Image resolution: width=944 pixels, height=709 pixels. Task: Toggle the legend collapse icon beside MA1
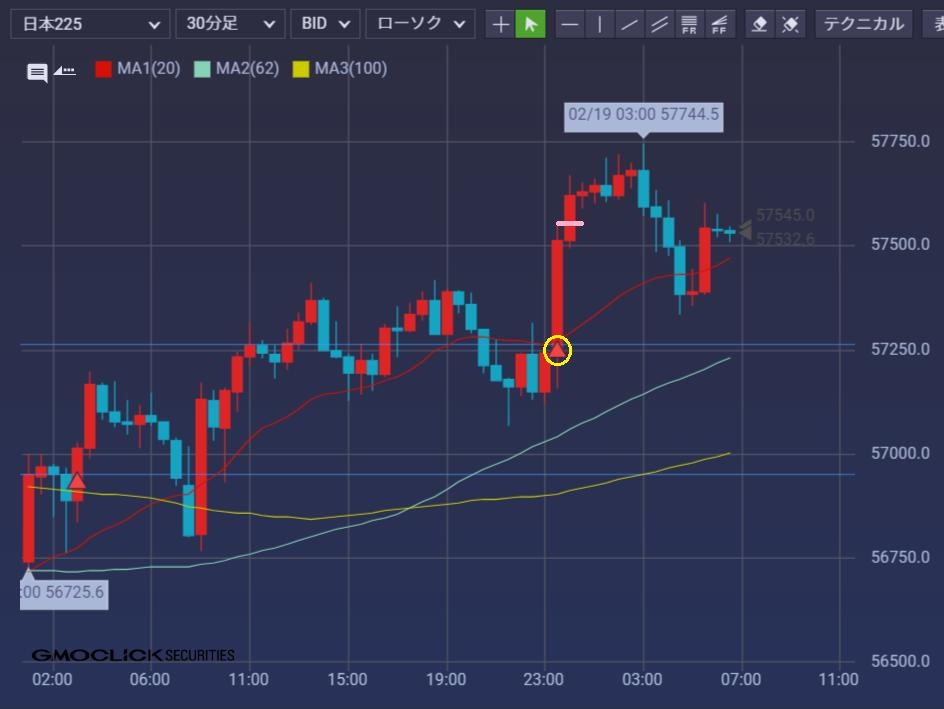coord(65,70)
